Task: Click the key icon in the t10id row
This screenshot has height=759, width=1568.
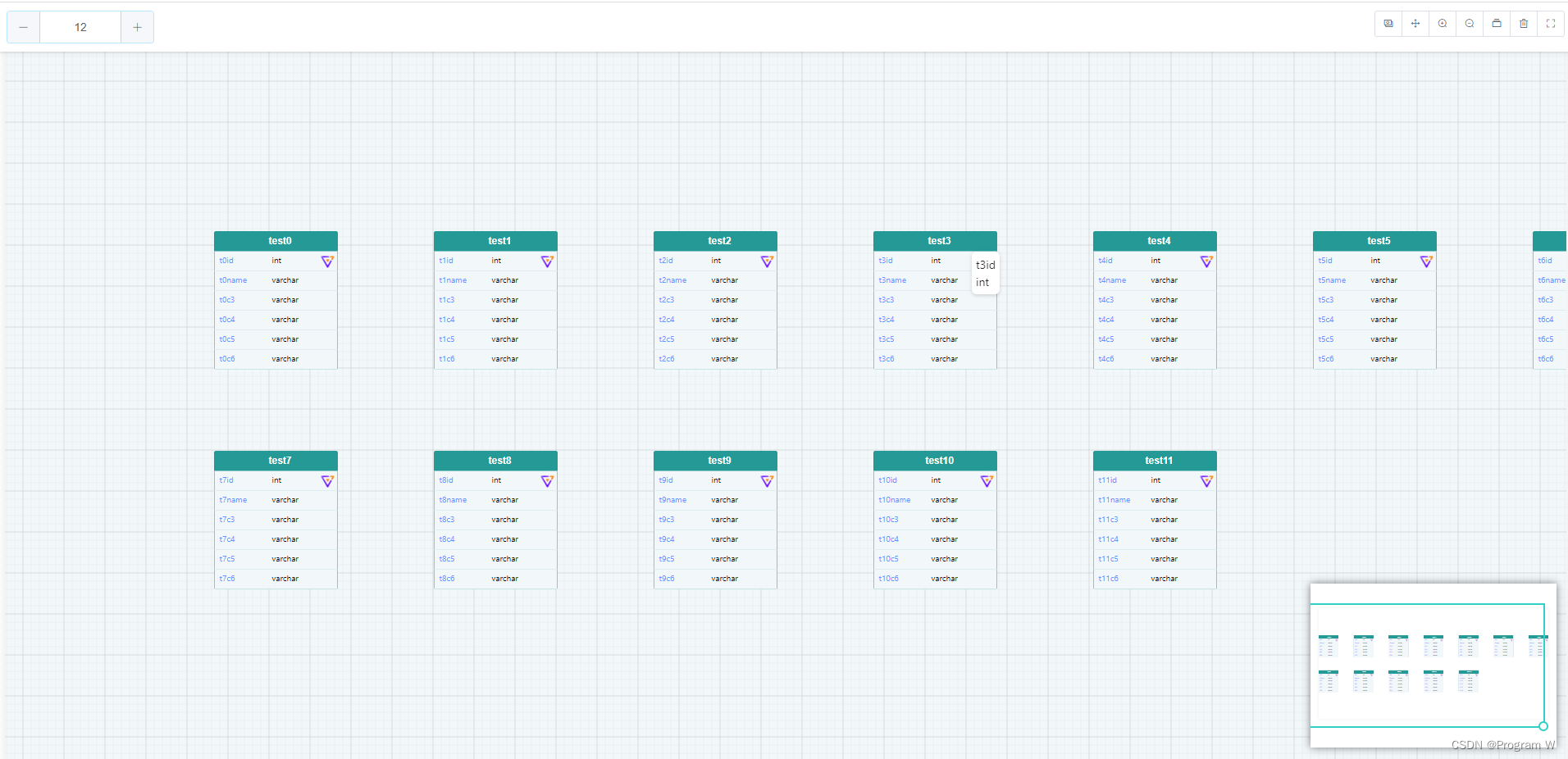Action: pyautogui.click(x=987, y=481)
